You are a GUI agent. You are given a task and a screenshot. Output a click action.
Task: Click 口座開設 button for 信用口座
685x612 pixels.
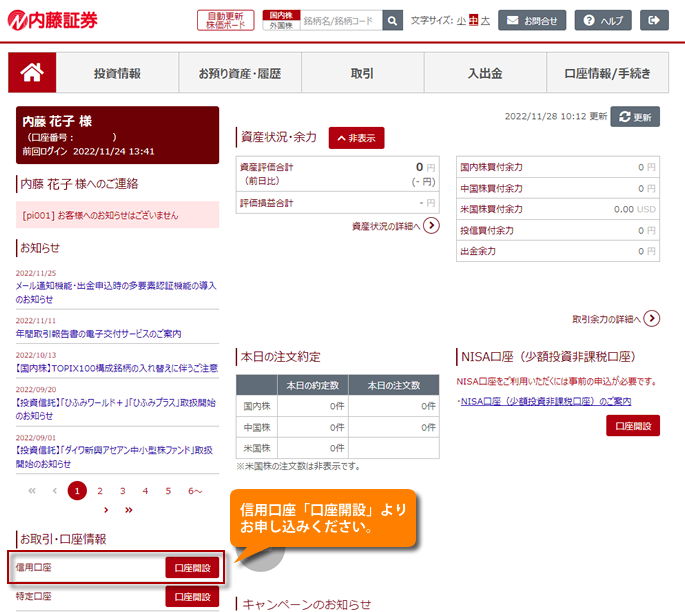[192, 567]
